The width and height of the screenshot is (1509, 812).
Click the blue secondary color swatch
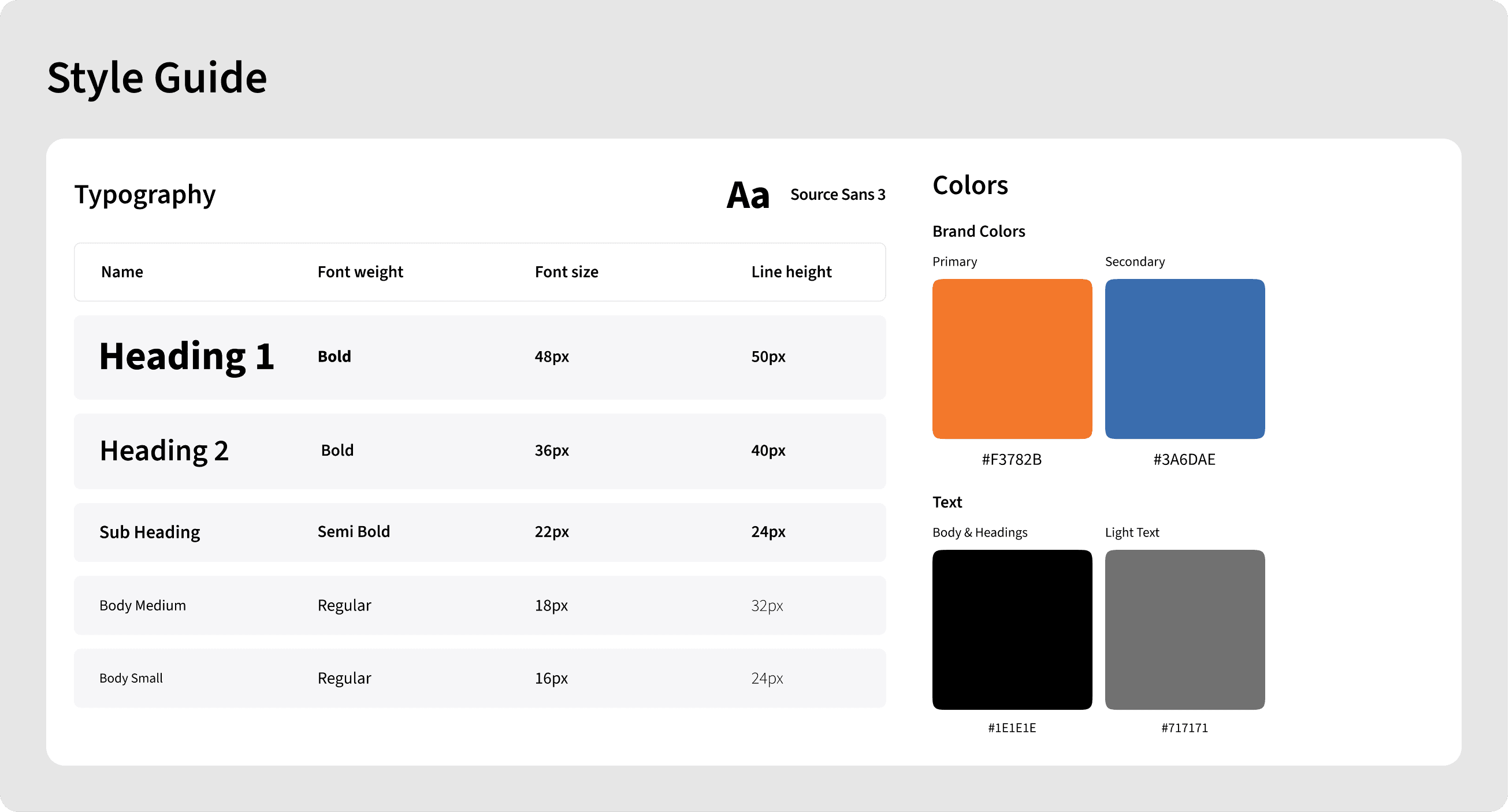click(1184, 358)
